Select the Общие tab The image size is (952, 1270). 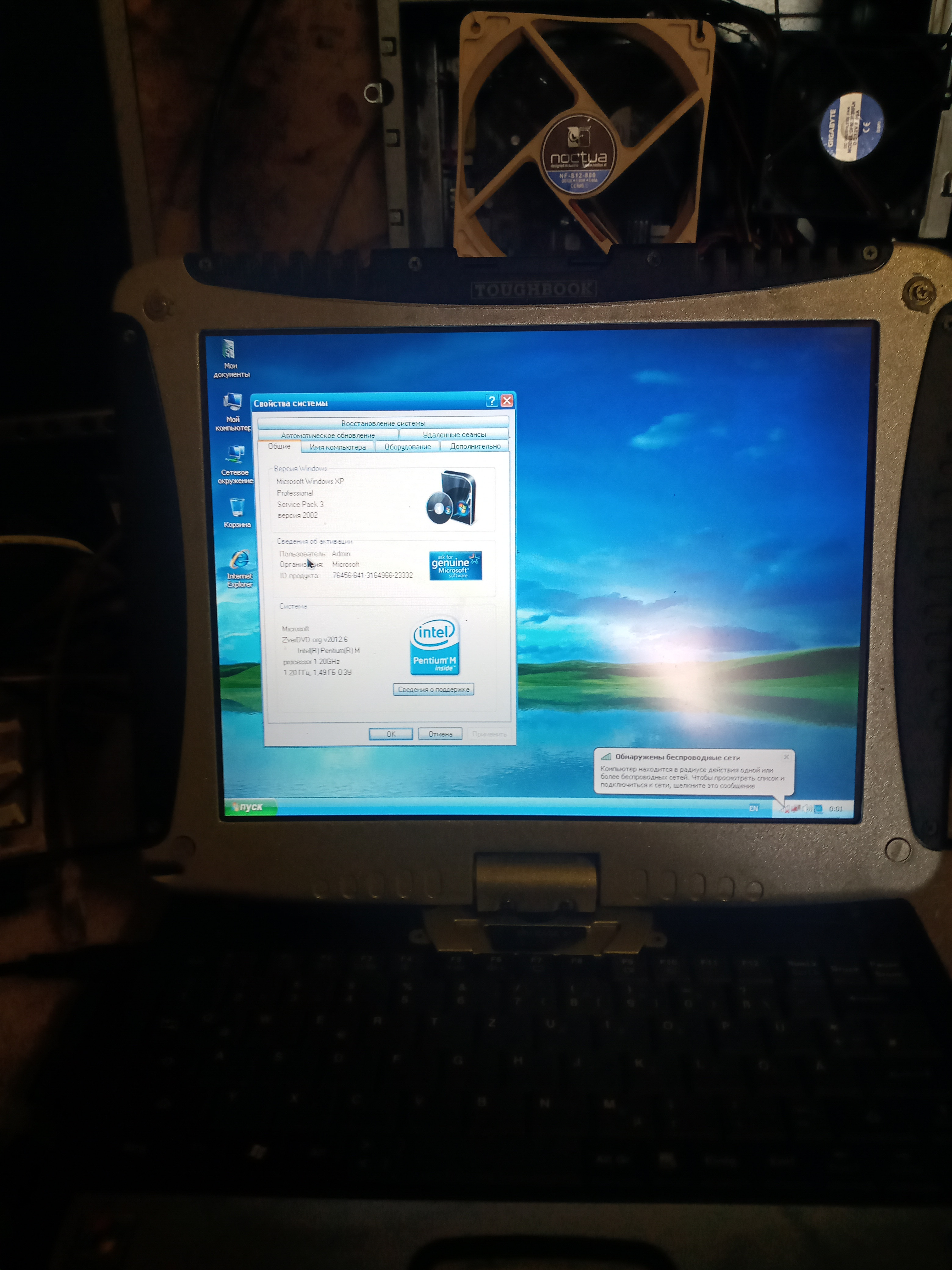(279, 446)
